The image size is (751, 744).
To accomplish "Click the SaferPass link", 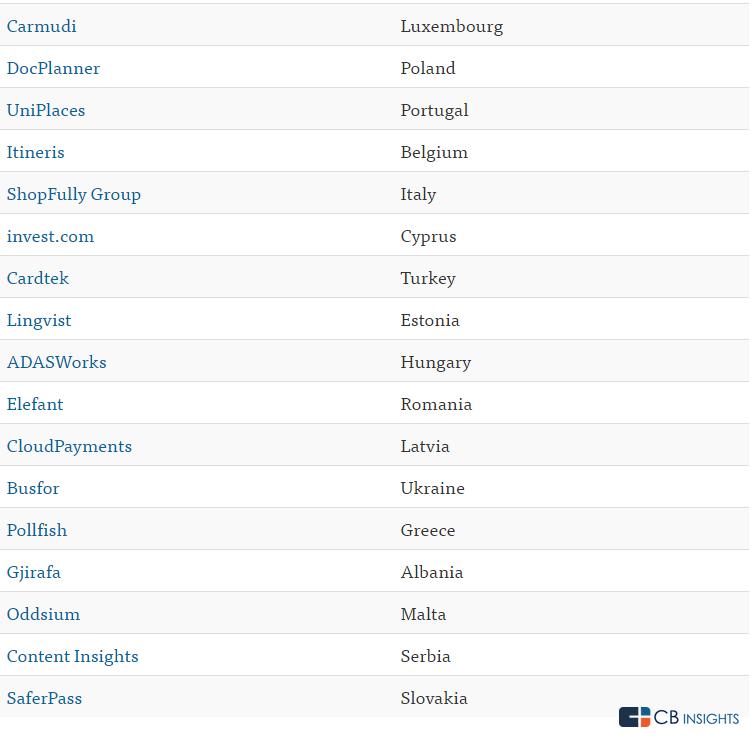I will (x=45, y=698).
